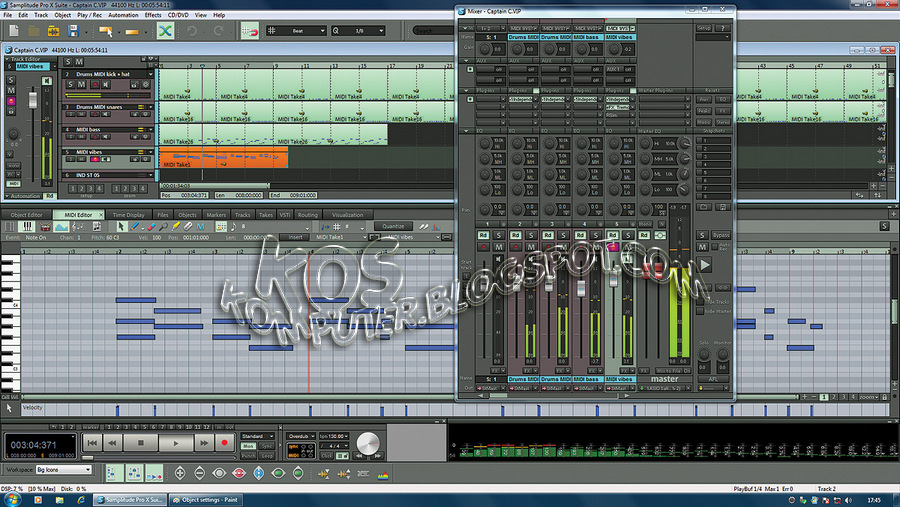Screen dimensions: 900x507
Task: Switch to the Routing tab
Action: (x=307, y=215)
